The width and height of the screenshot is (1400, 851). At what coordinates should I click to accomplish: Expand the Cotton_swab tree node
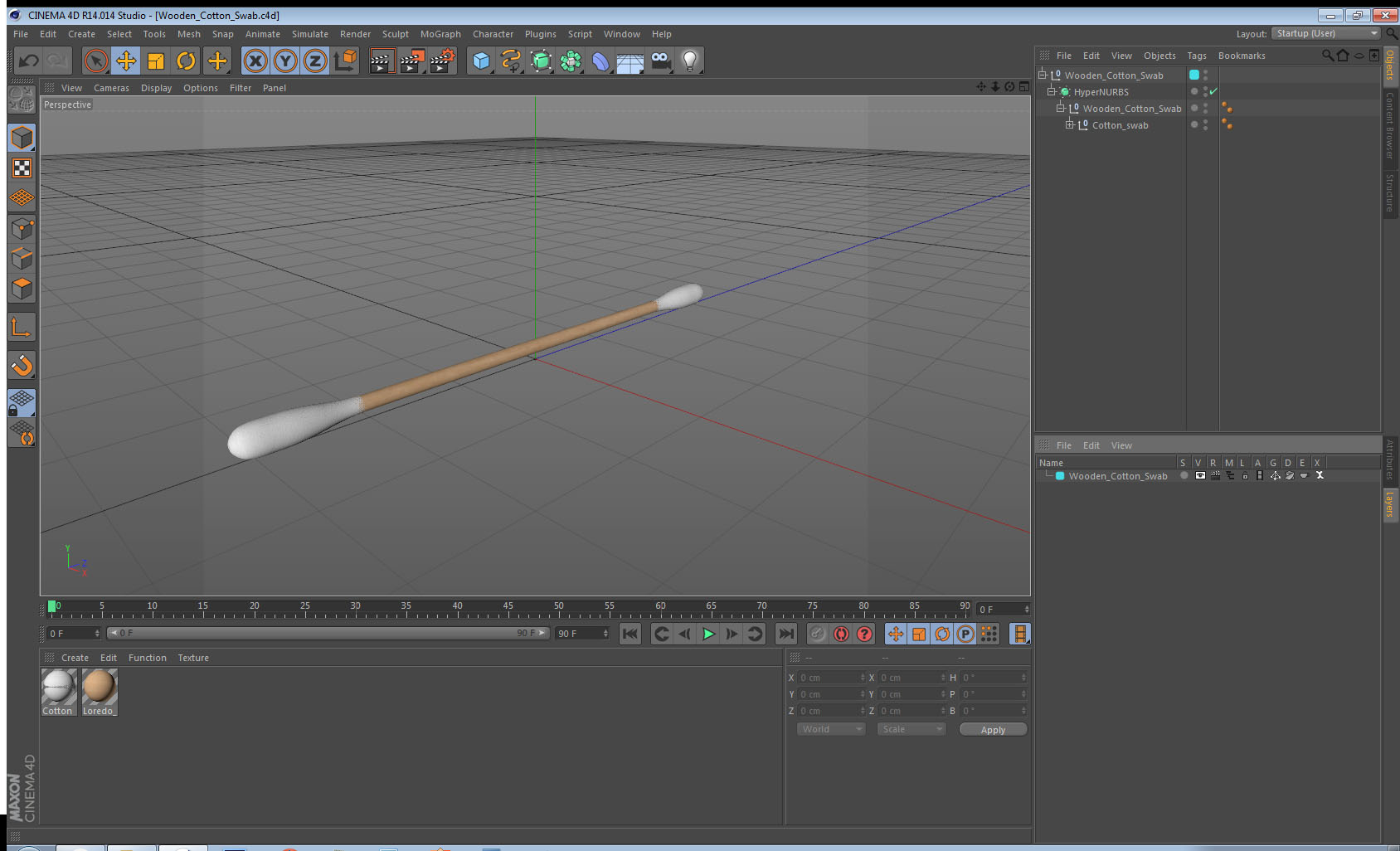click(x=1070, y=124)
